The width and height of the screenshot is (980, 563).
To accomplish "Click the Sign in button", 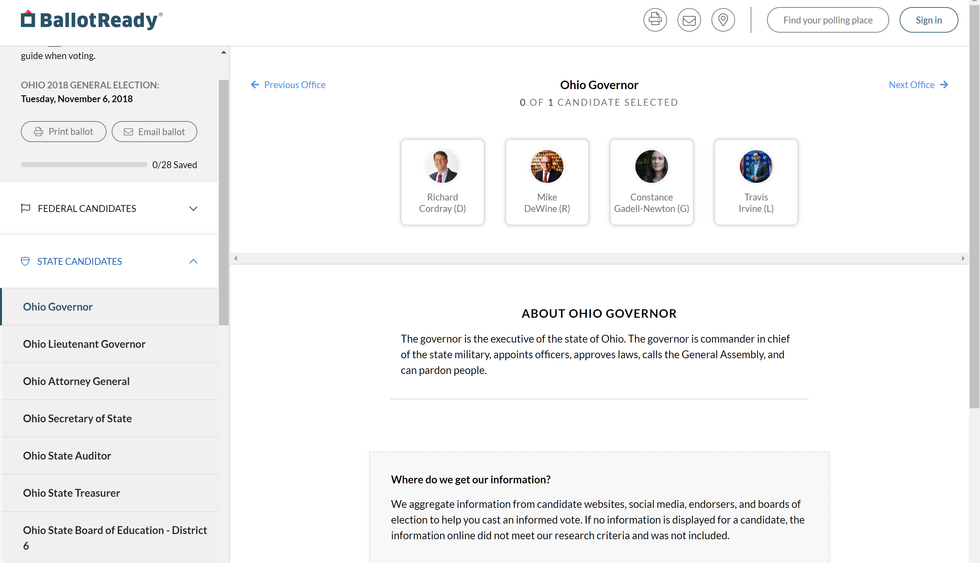I will (928, 20).
